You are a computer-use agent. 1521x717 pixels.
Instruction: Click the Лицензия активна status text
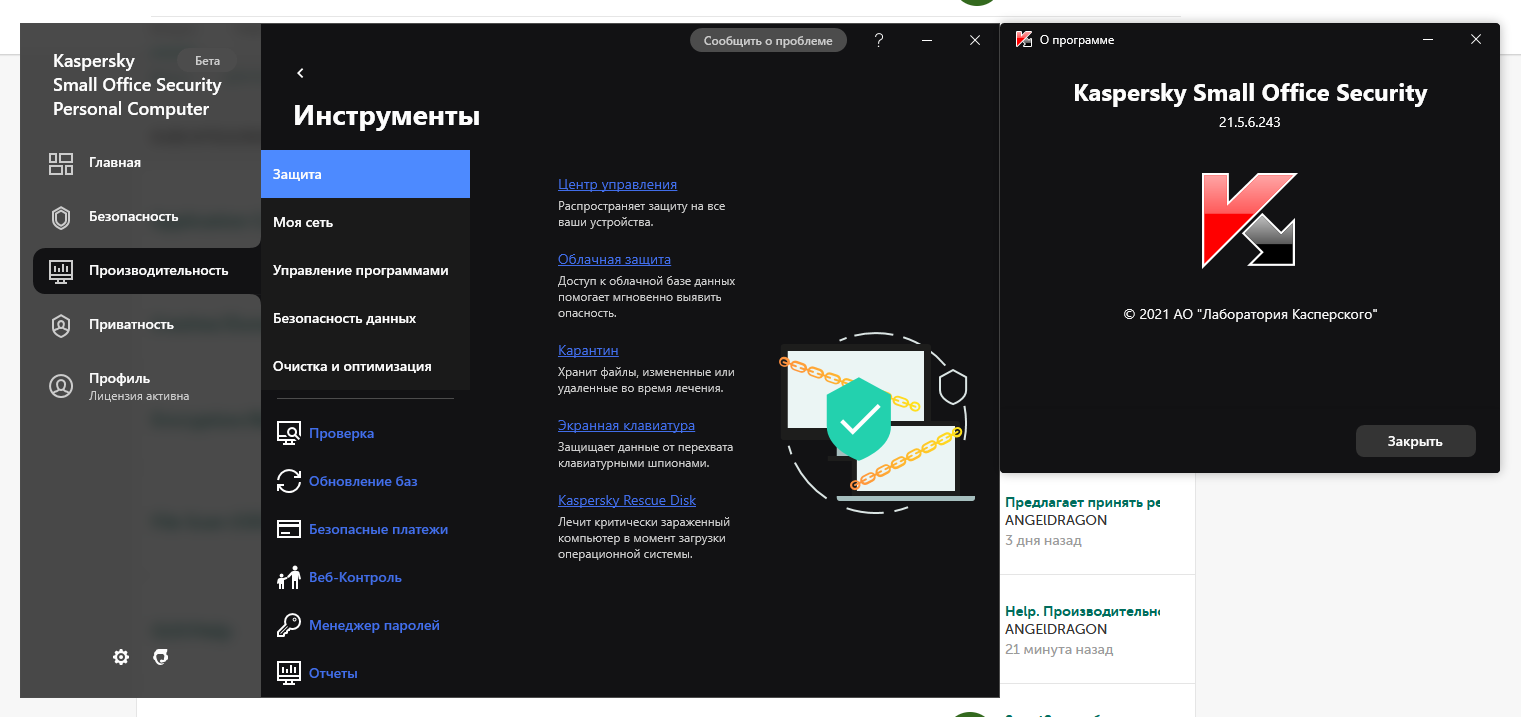139,396
